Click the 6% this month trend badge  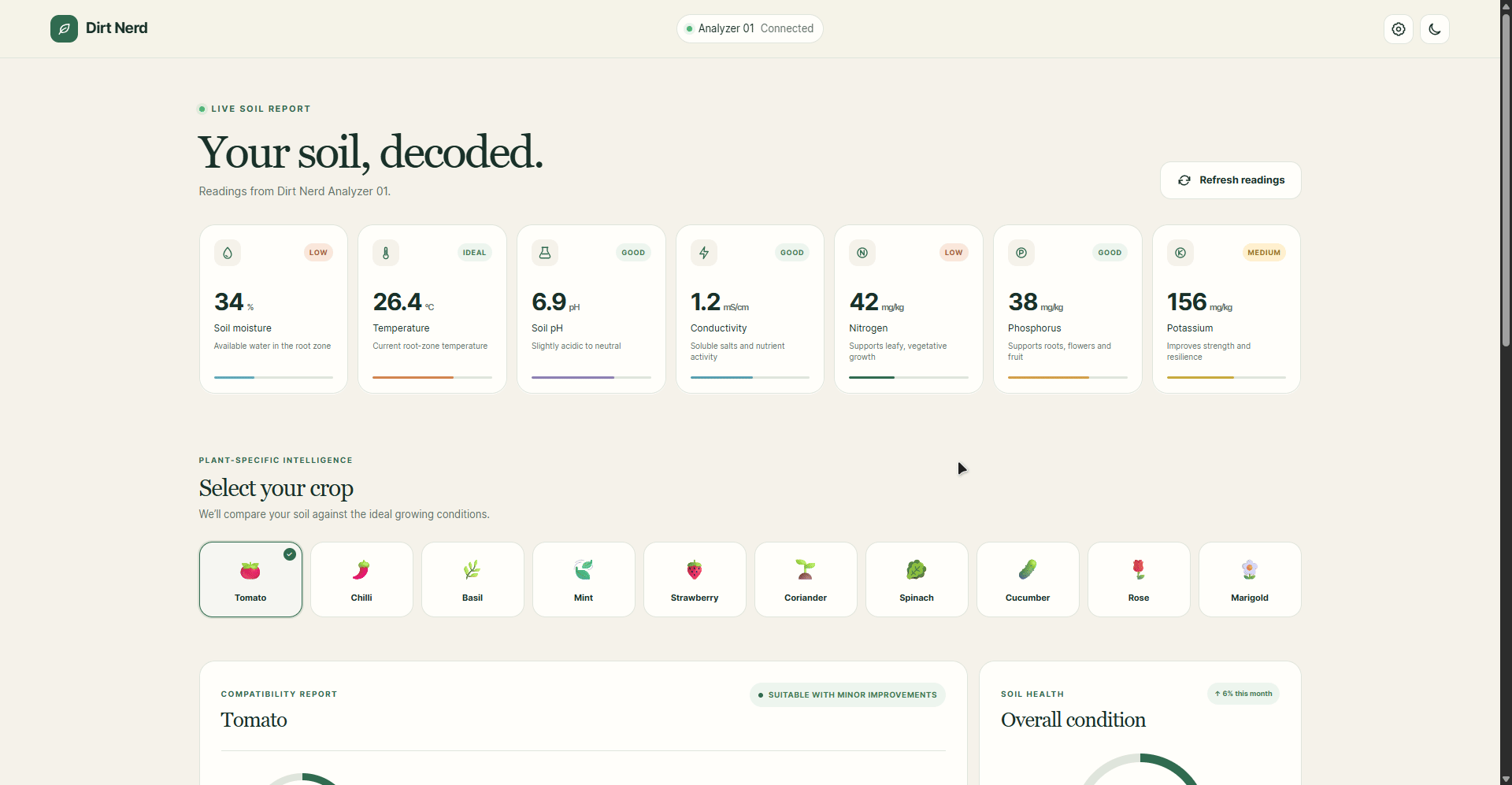click(x=1243, y=694)
